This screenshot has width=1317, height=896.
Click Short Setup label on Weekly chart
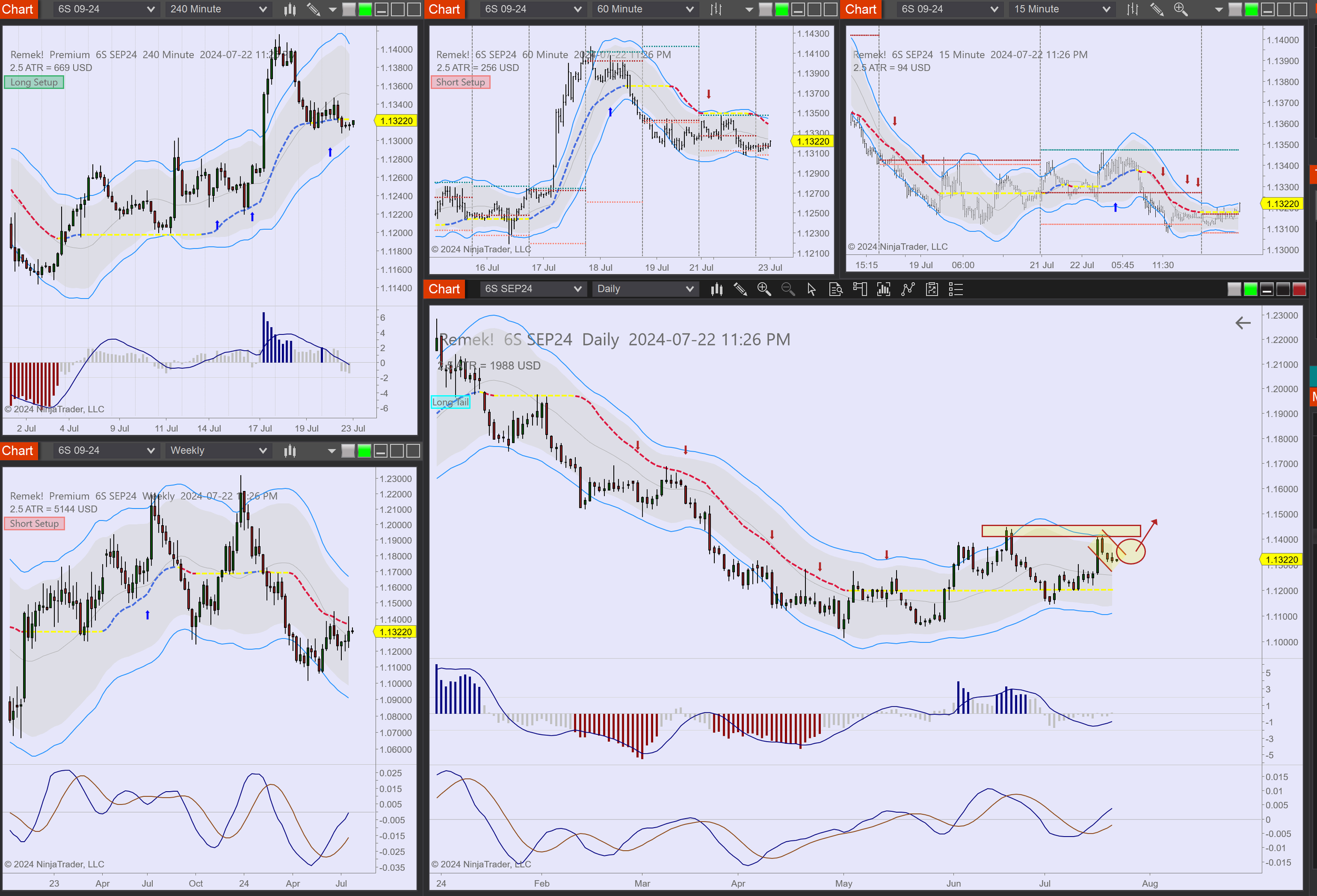(34, 524)
